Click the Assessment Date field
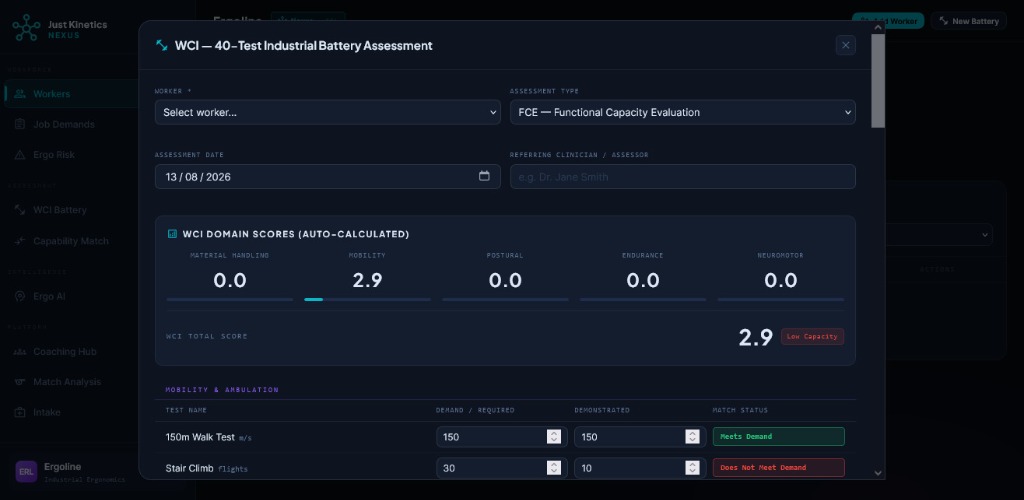The height and width of the screenshot is (500, 1024). point(328,176)
